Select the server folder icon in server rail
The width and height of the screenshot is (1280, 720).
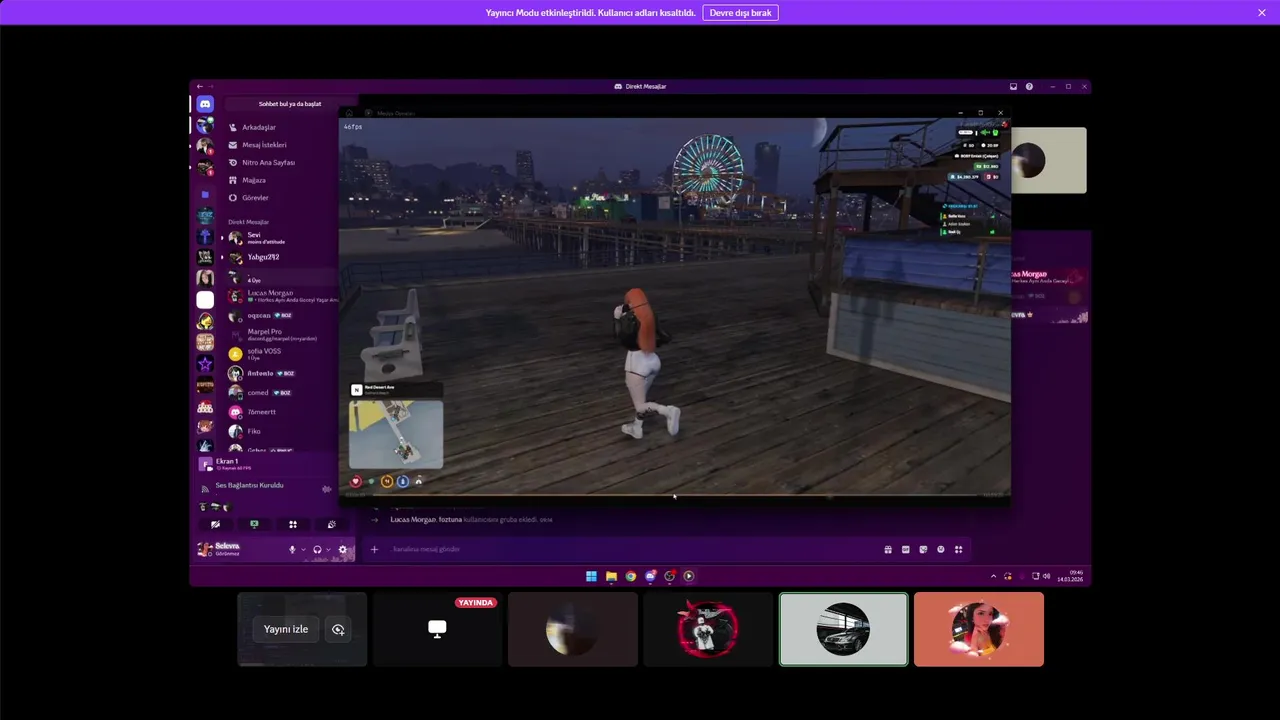tap(205, 194)
